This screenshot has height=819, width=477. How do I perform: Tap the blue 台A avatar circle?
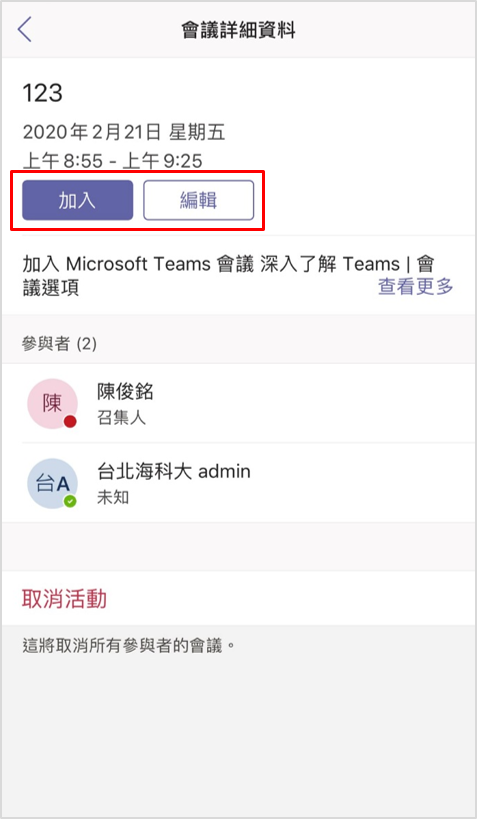tap(52, 484)
